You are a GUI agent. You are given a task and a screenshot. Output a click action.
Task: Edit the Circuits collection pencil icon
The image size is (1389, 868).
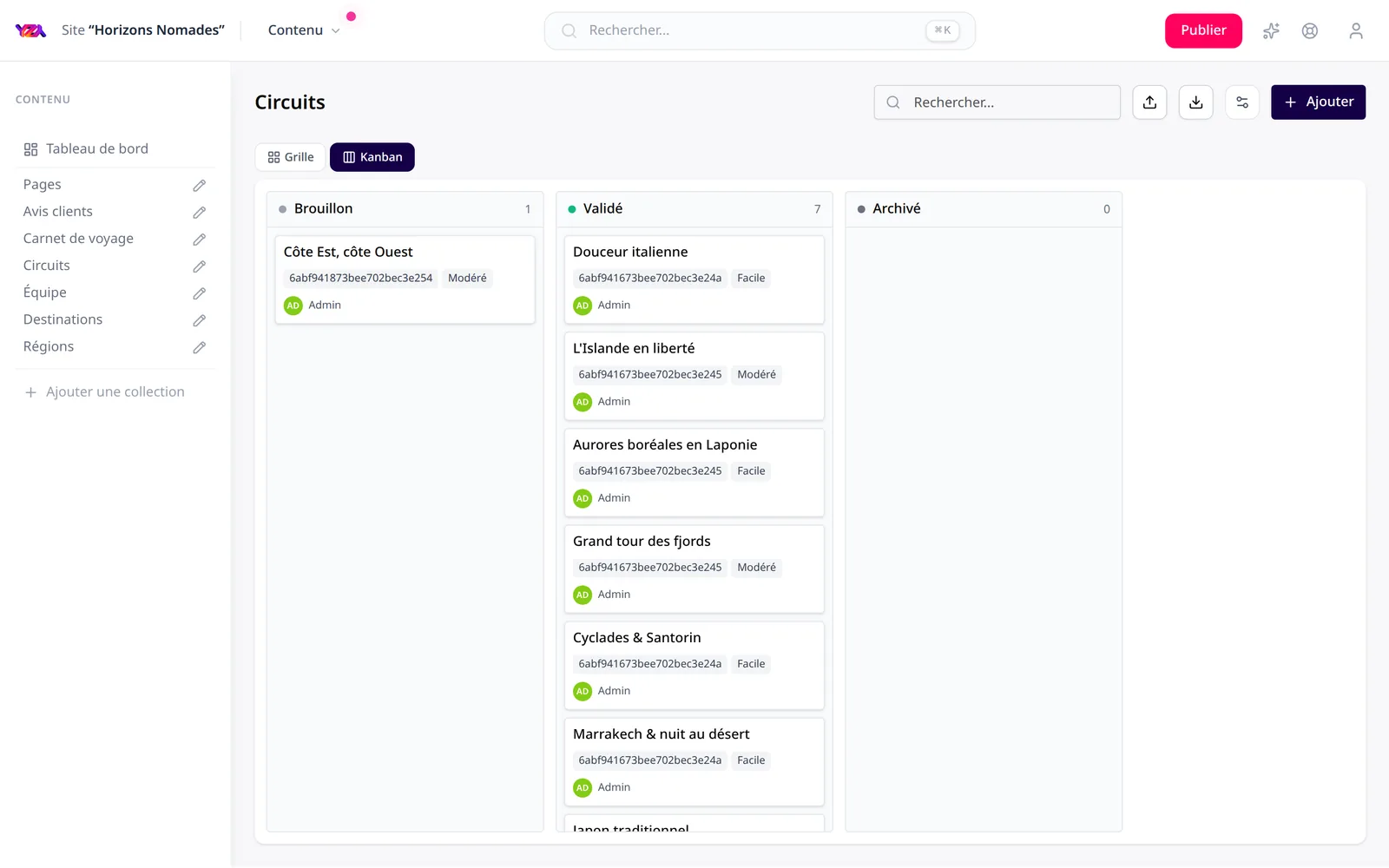click(x=200, y=266)
